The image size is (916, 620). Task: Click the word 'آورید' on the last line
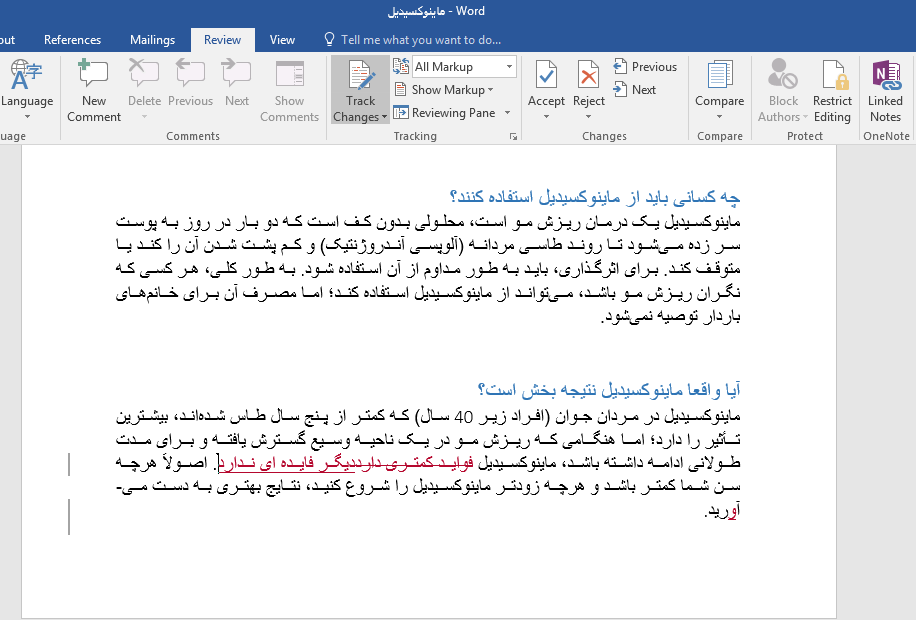click(724, 511)
